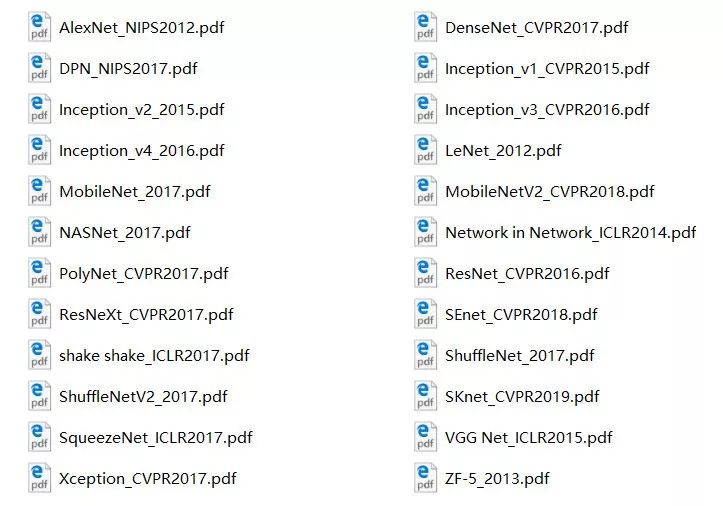Click the Inception_v2_2015.pdf file name
Screen dimensions: 723x506
142,110
